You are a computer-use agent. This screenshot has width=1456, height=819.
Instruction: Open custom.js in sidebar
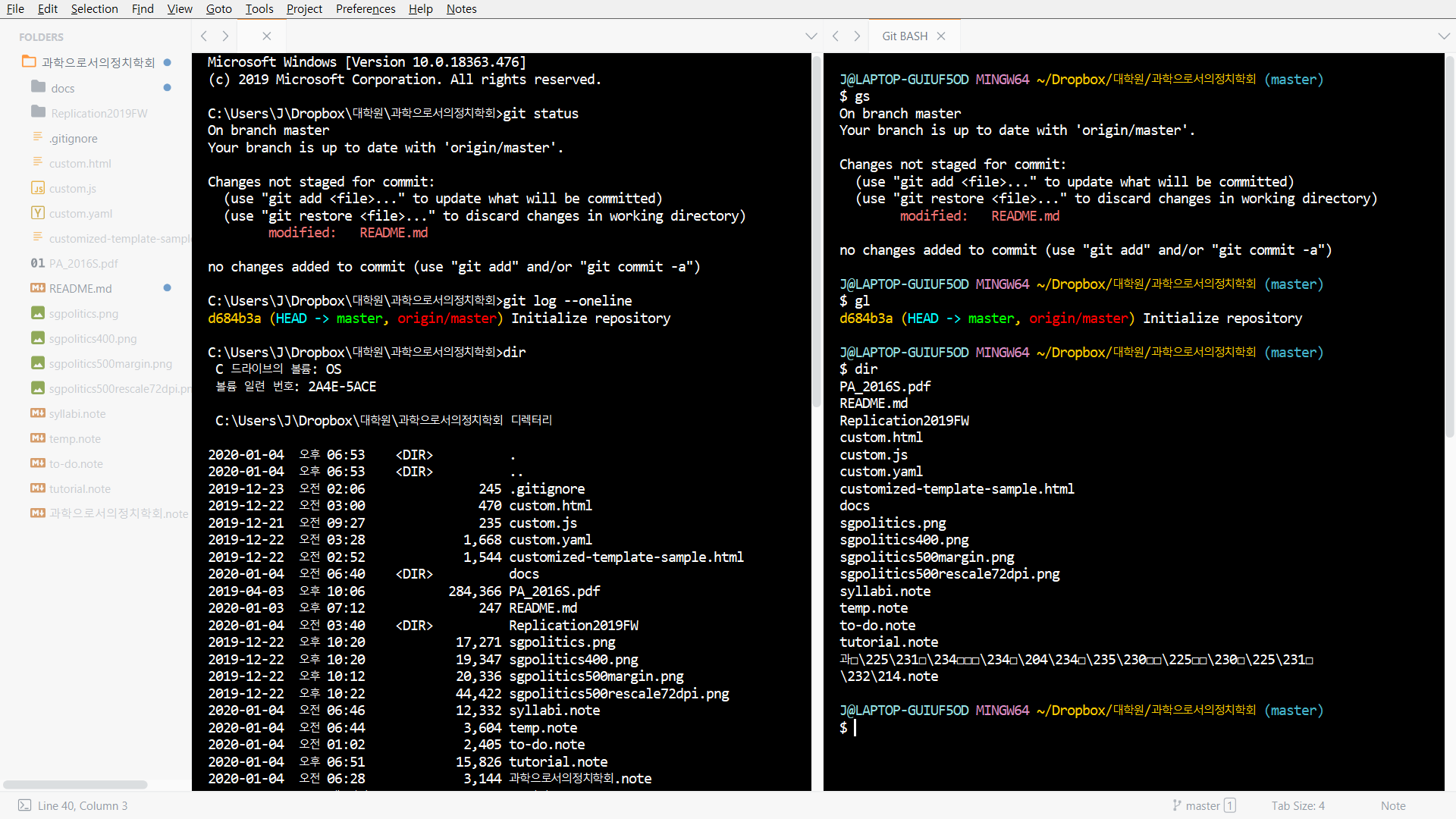[x=73, y=189]
